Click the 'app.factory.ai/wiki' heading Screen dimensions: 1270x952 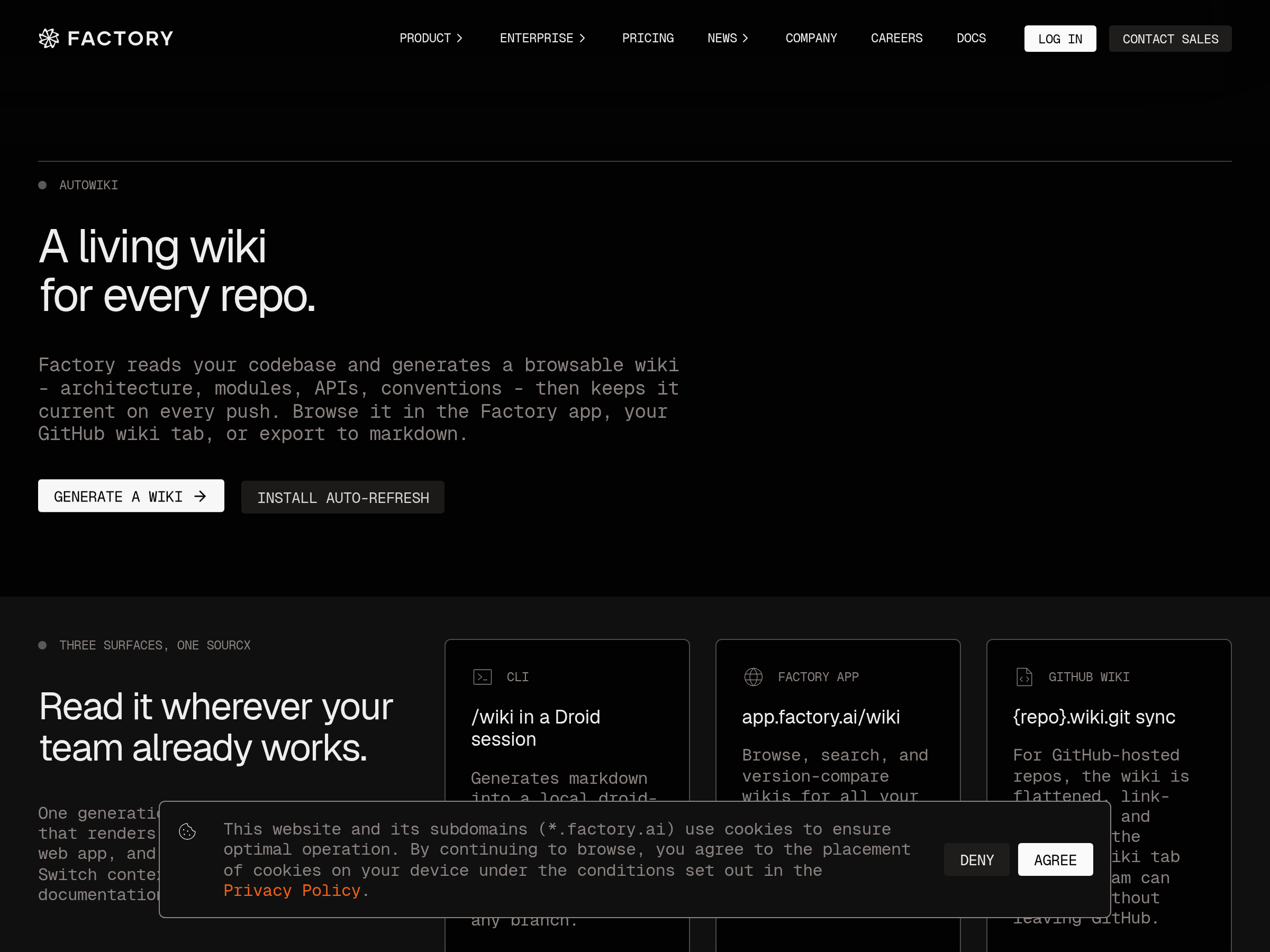tap(821, 717)
